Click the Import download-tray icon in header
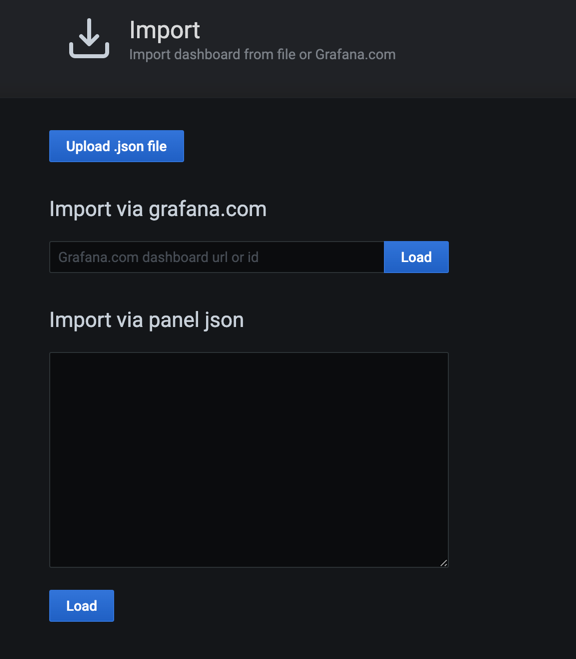 click(x=89, y=38)
